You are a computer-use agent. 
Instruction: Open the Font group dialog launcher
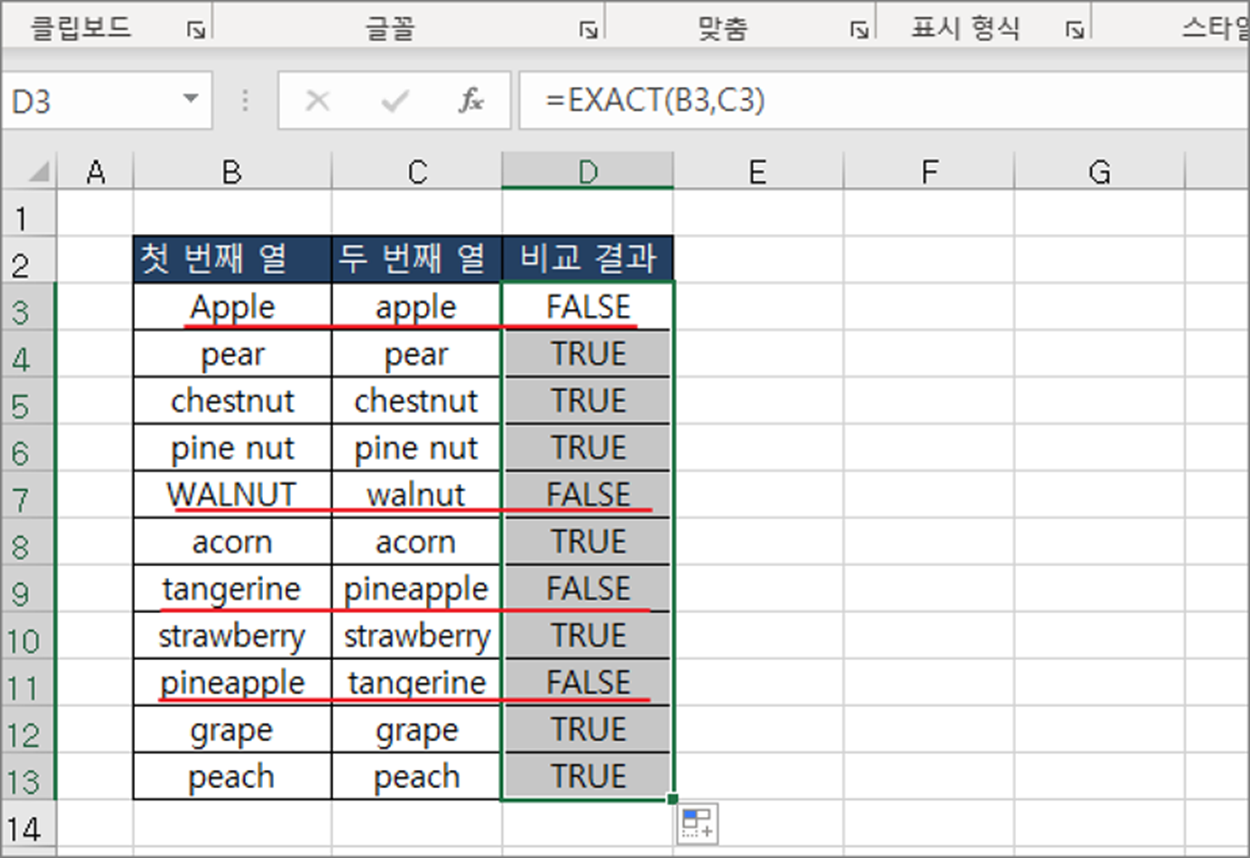point(588,31)
